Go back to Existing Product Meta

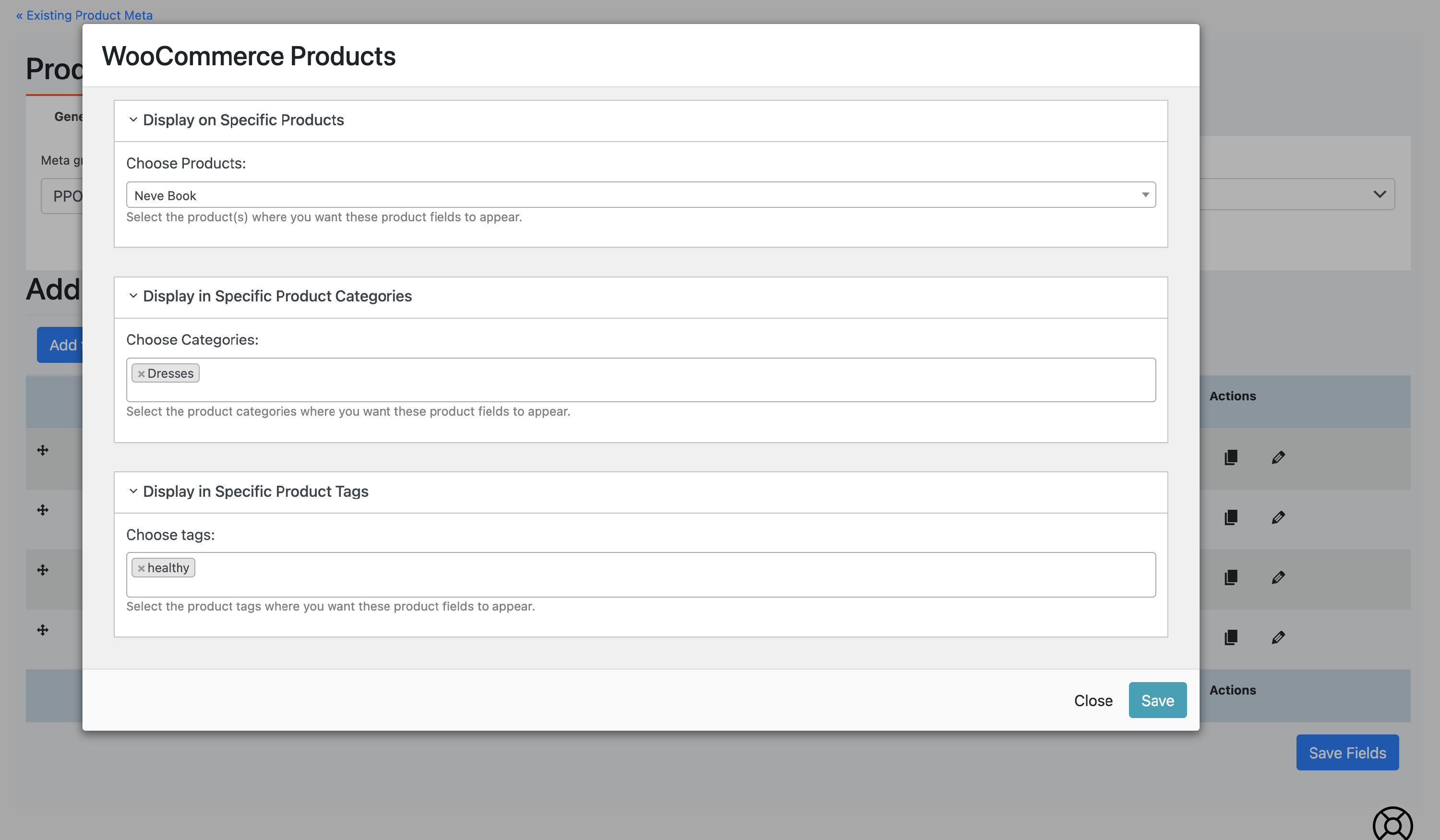pyautogui.click(x=84, y=15)
